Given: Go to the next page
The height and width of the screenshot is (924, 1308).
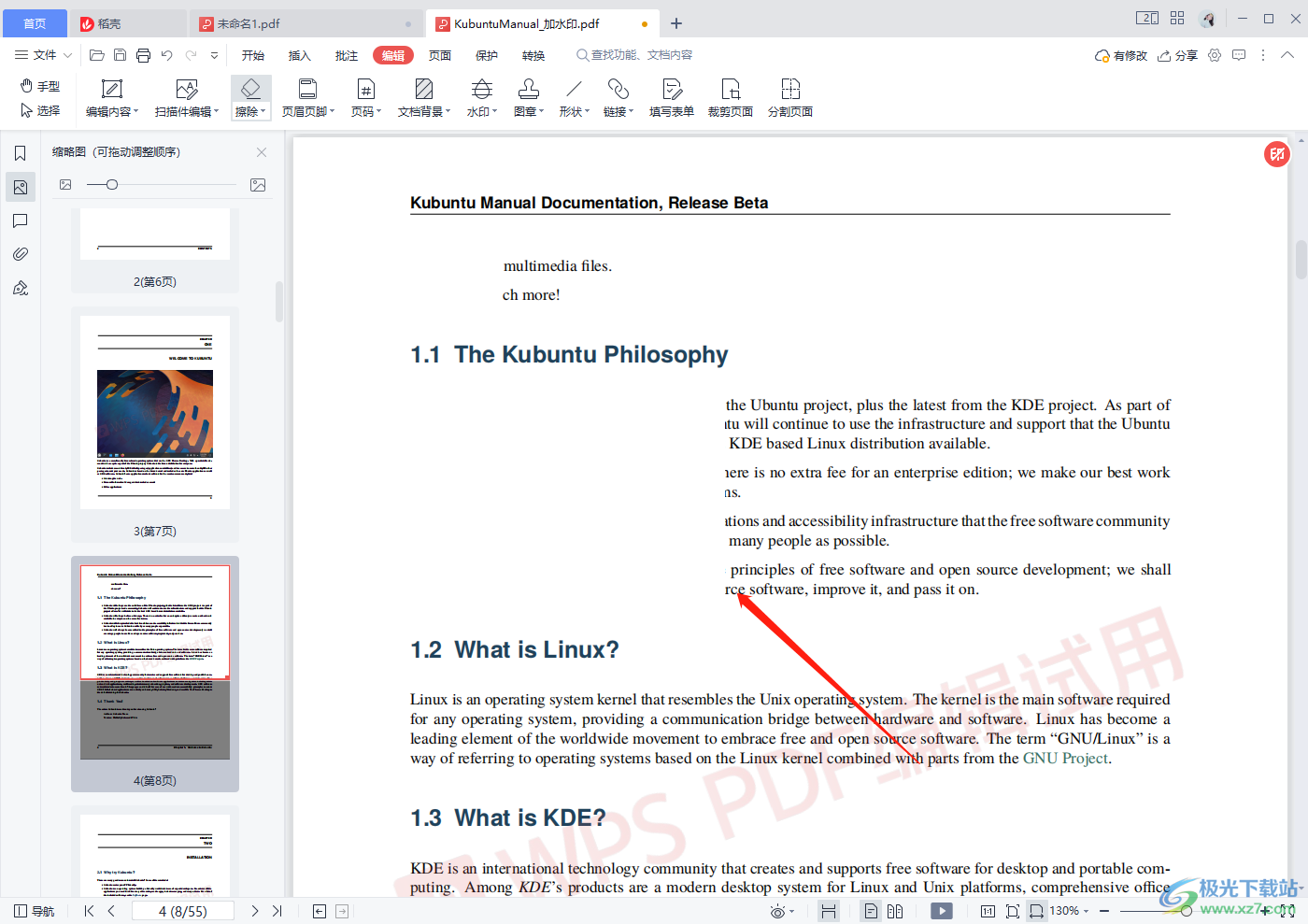Looking at the screenshot, I should (x=254, y=911).
